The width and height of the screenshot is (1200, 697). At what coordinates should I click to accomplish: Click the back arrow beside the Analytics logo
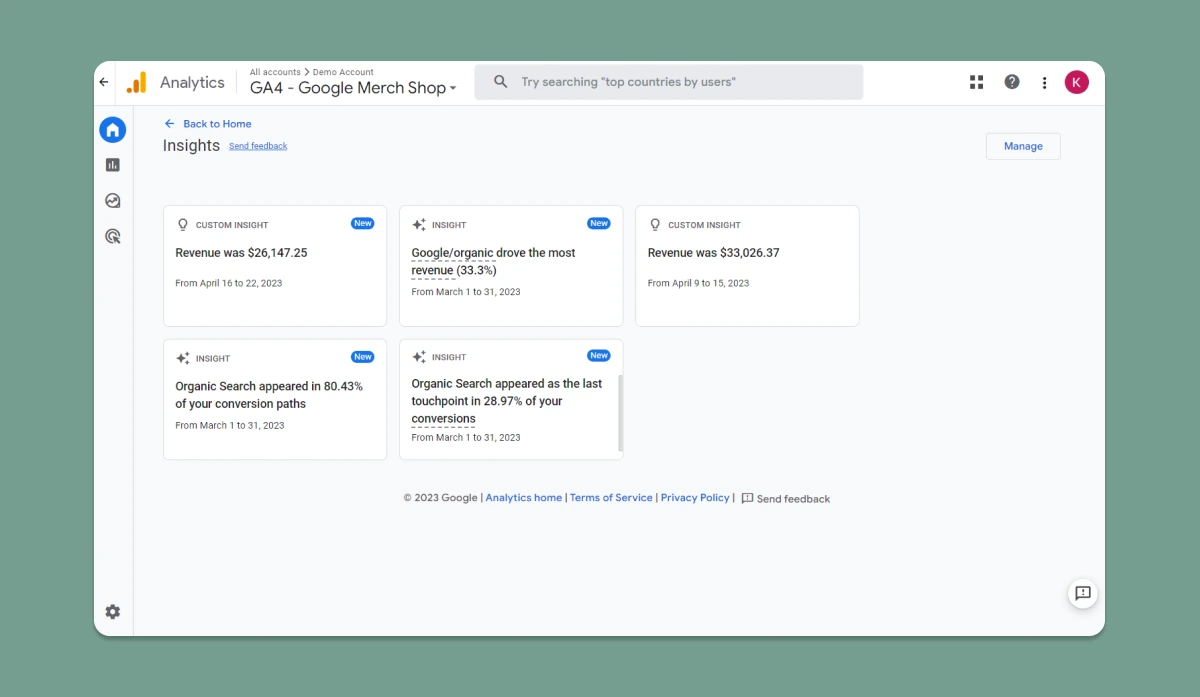104,82
